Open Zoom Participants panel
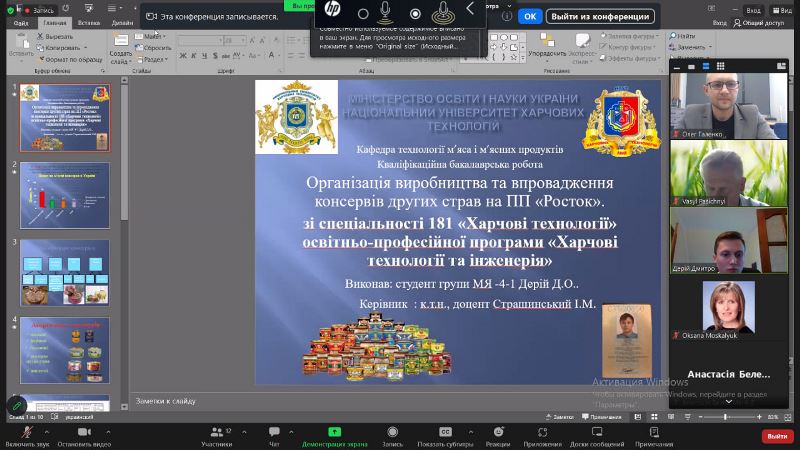This screenshot has width=800, height=450. click(216, 432)
